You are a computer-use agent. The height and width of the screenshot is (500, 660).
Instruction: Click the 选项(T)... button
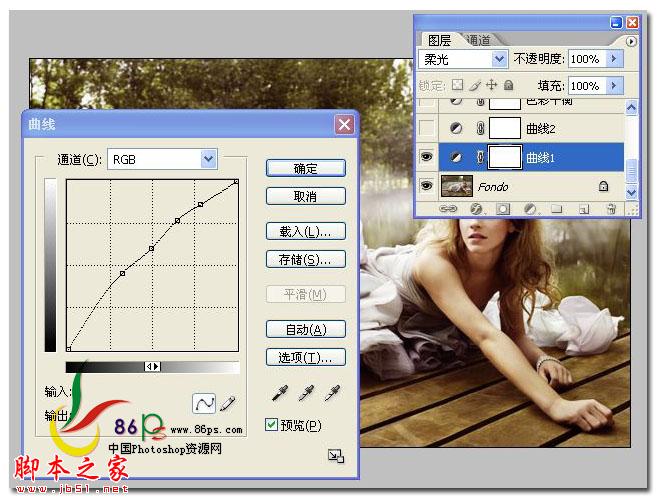pyautogui.click(x=306, y=357)
